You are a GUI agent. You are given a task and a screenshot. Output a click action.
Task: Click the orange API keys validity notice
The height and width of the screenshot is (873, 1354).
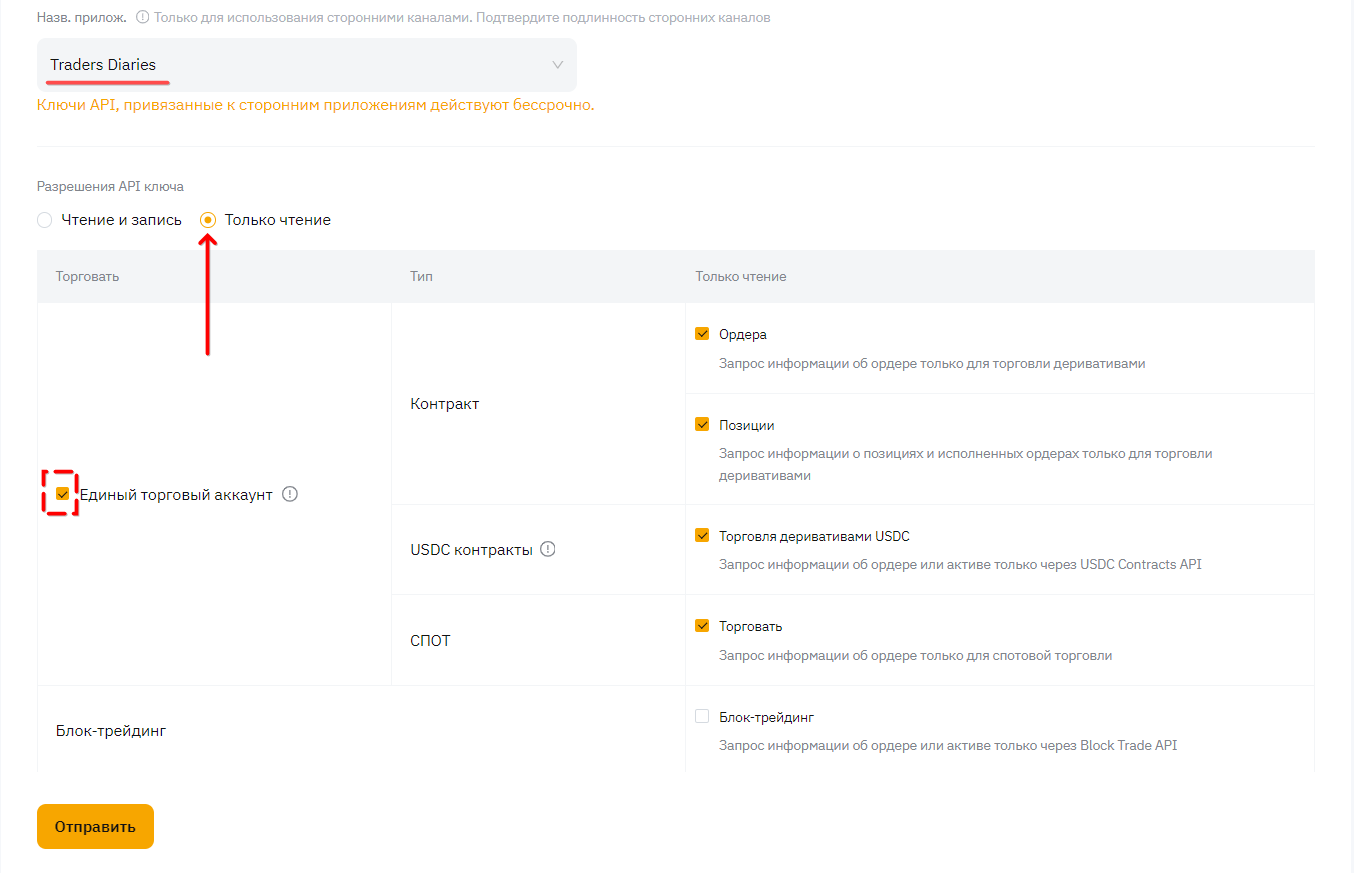coord(315,105)
